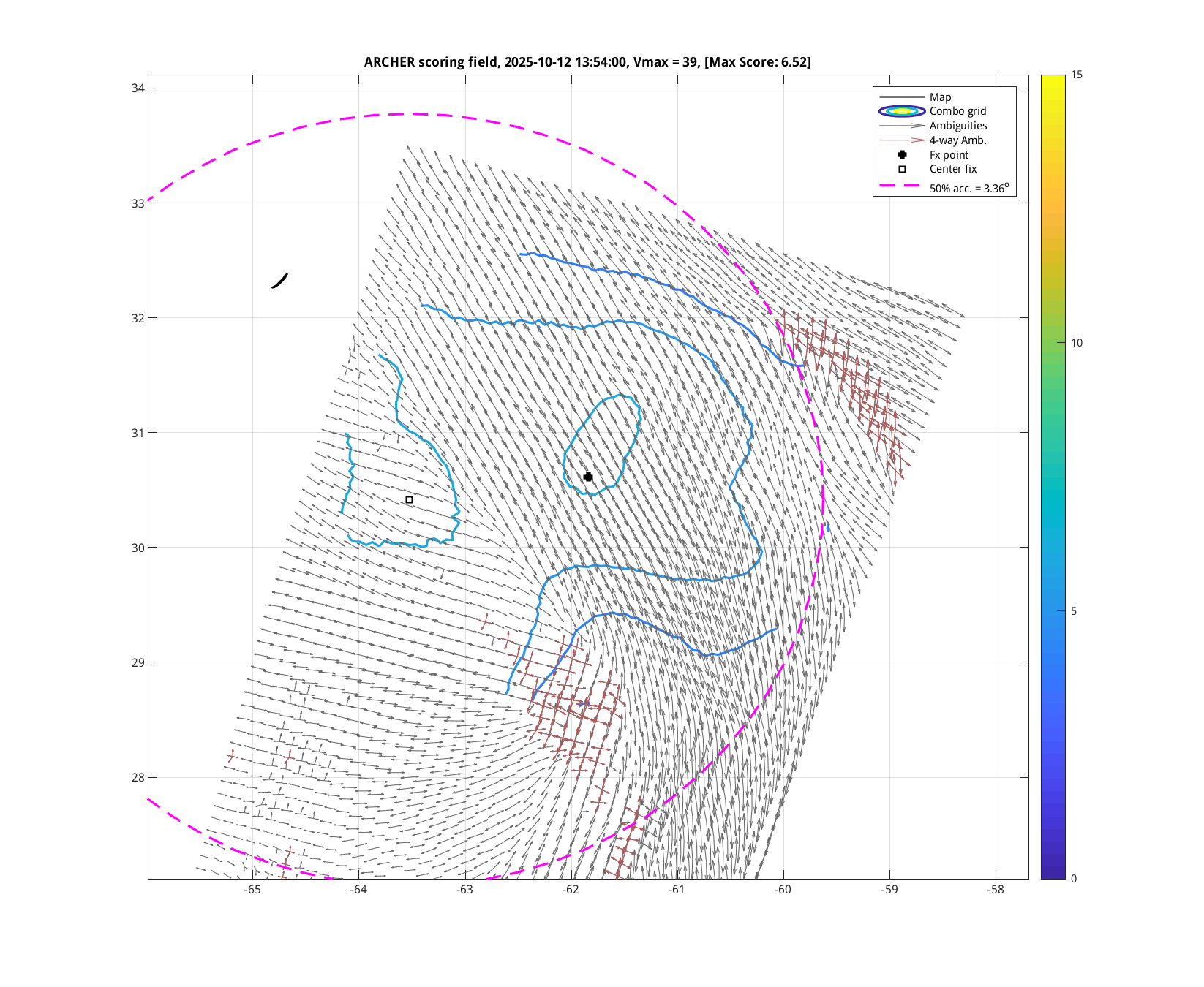1204x987 pixels.
Task: Click the Combo grid ellipse icon in legend
Action: pyautogui.click(x=902, y=111)
